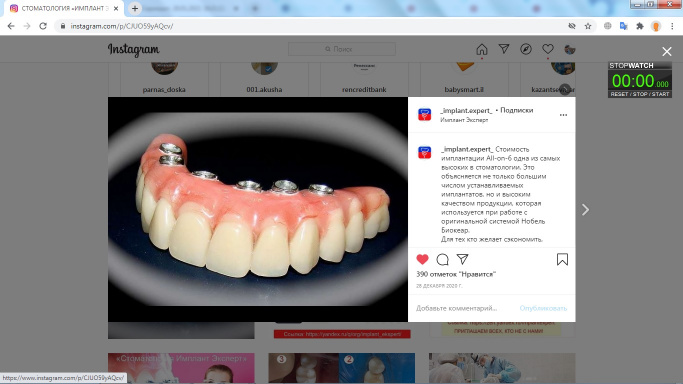Image resolution: width=683 pixels, height=384 pixels.
Task: Click _implant.expert_ username in post header
Action: click(x=466, y=111)
